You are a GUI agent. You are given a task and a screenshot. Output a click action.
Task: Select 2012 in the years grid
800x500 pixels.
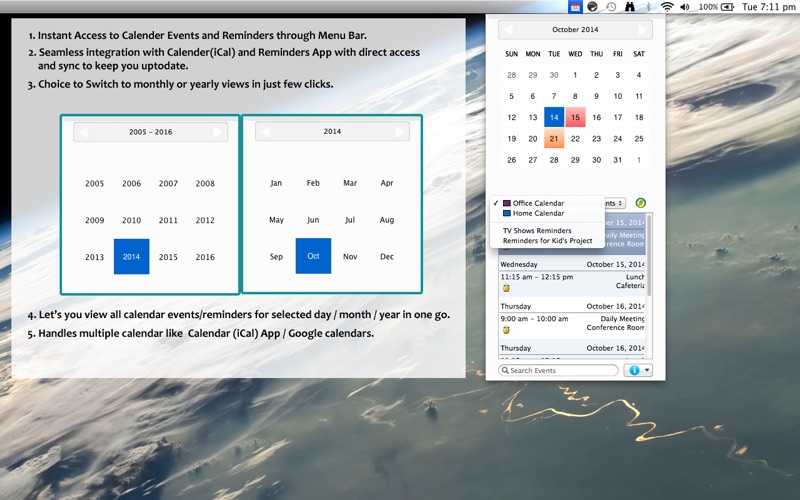(205, 220)
